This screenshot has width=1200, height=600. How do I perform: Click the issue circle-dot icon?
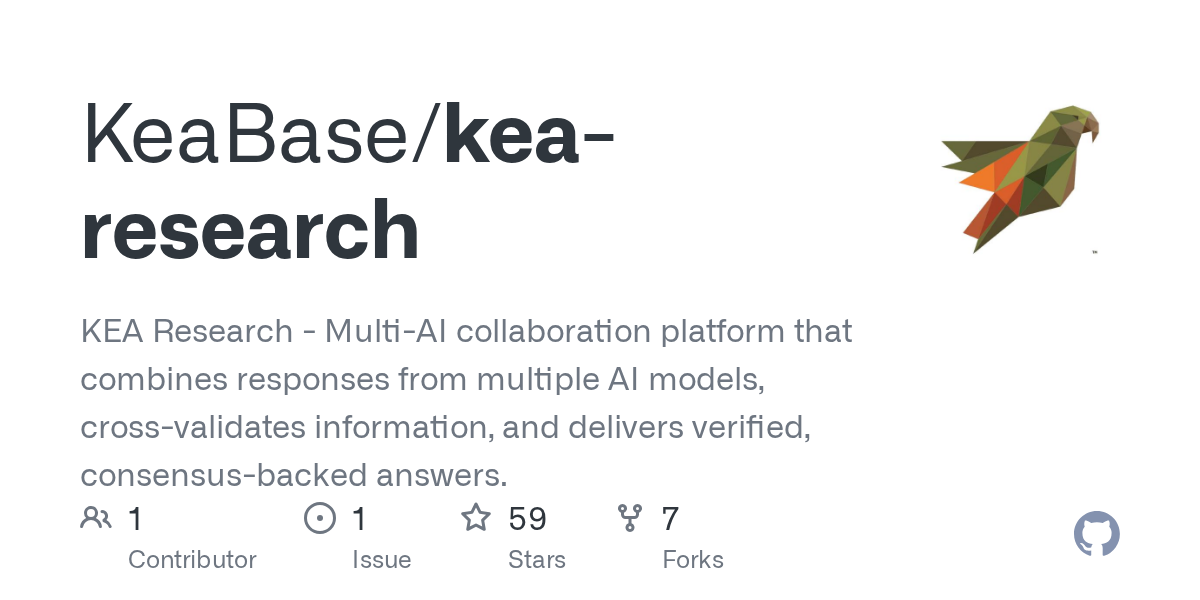point(320,518)
